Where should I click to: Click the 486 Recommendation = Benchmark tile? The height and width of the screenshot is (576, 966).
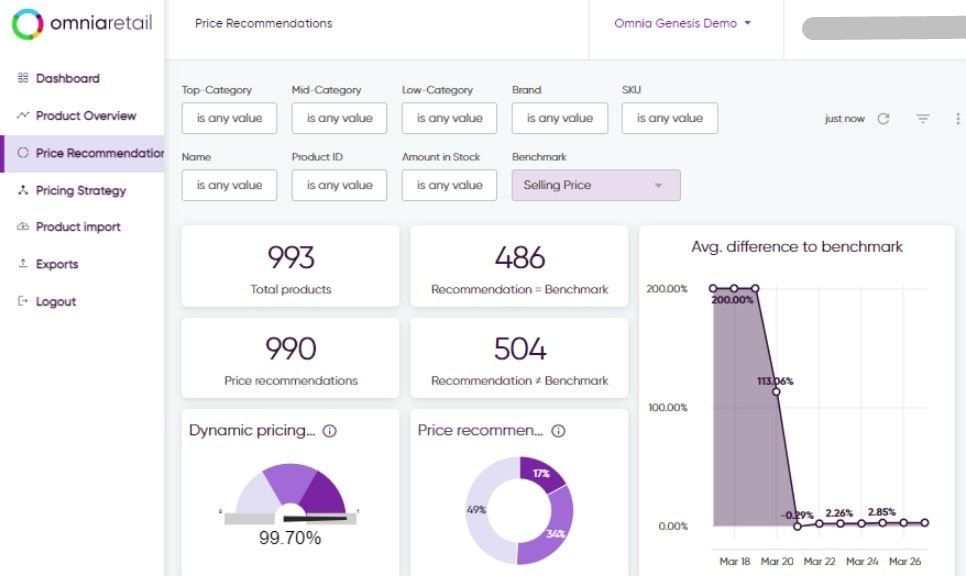point(519,266)
